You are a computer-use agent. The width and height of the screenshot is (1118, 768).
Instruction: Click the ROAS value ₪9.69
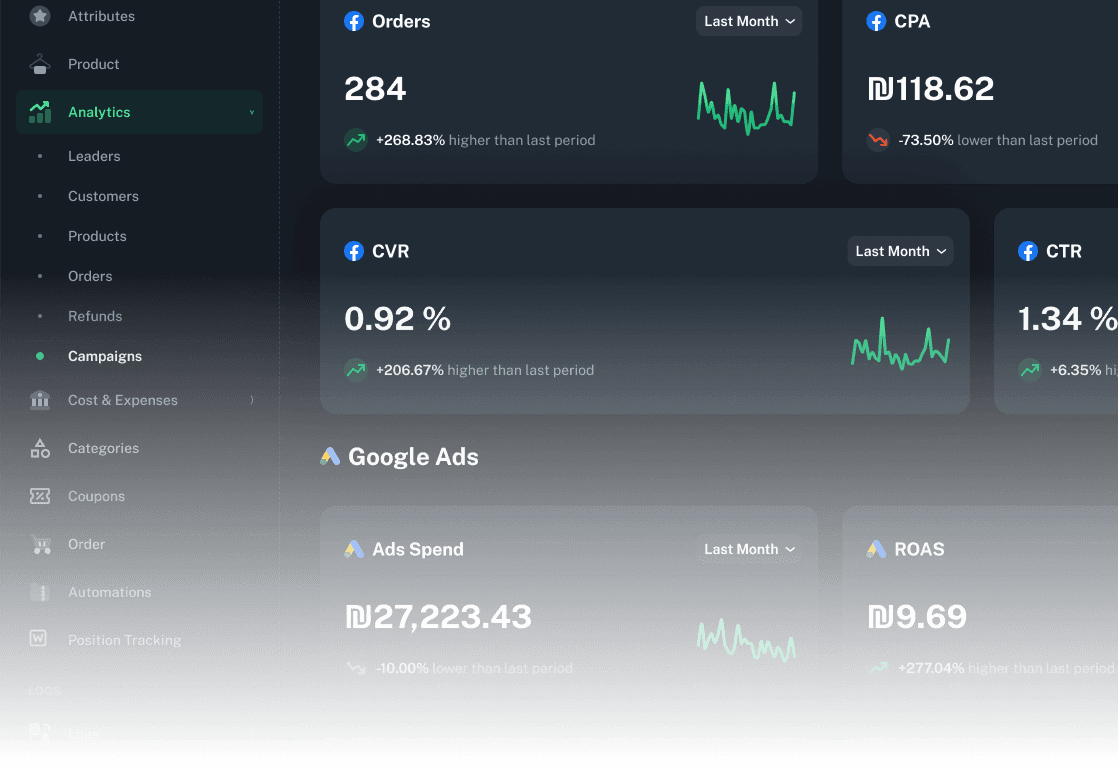[917, 617]
